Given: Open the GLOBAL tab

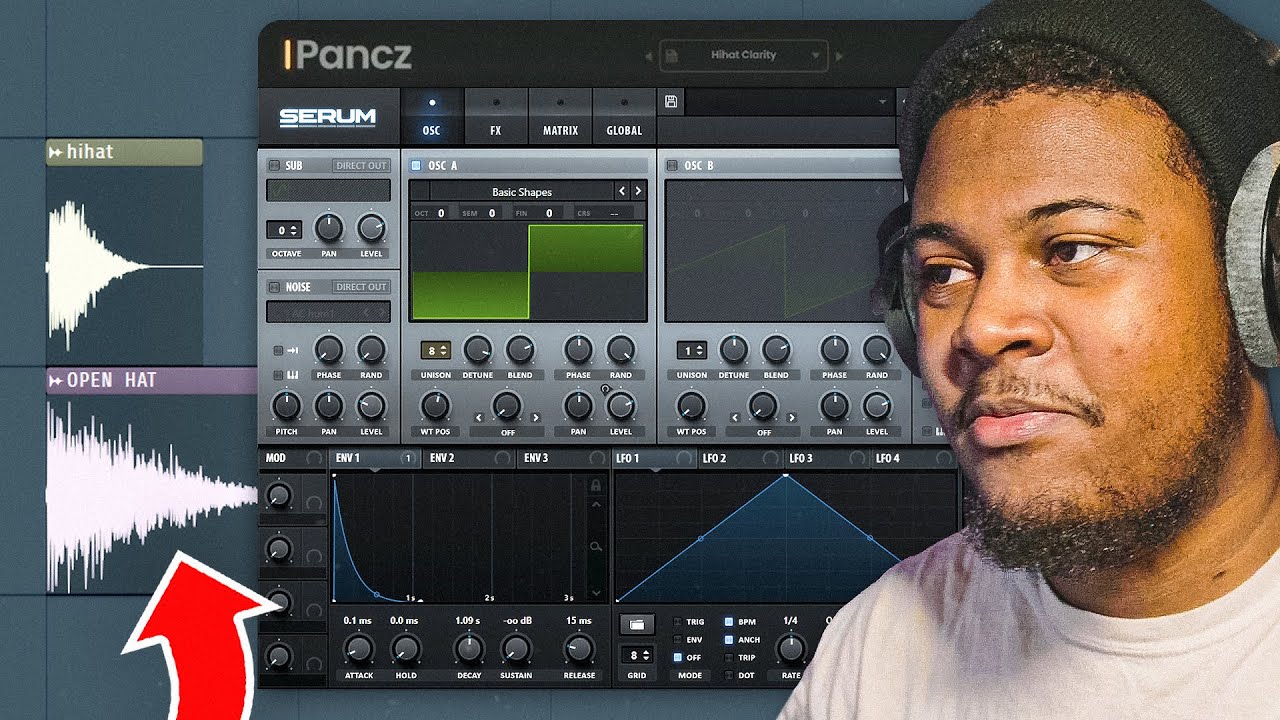Looking at the screenshot, I should (624, 118).
